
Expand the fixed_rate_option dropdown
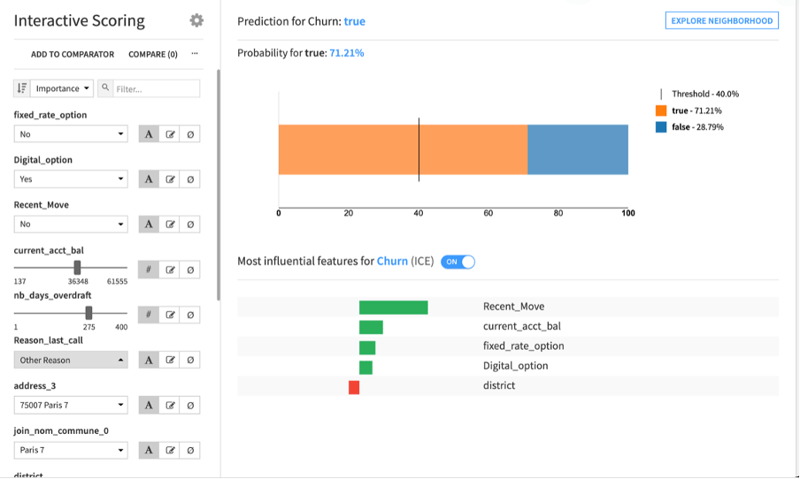coord(71,134)
